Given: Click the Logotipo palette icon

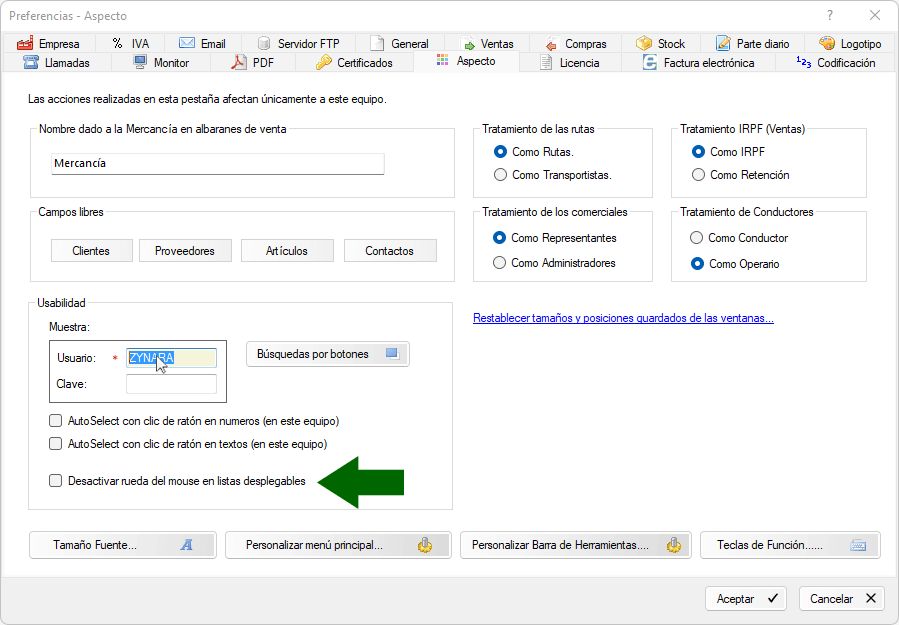Looking at the screenshot, I should pyautogui.click(x=827, y=43).
